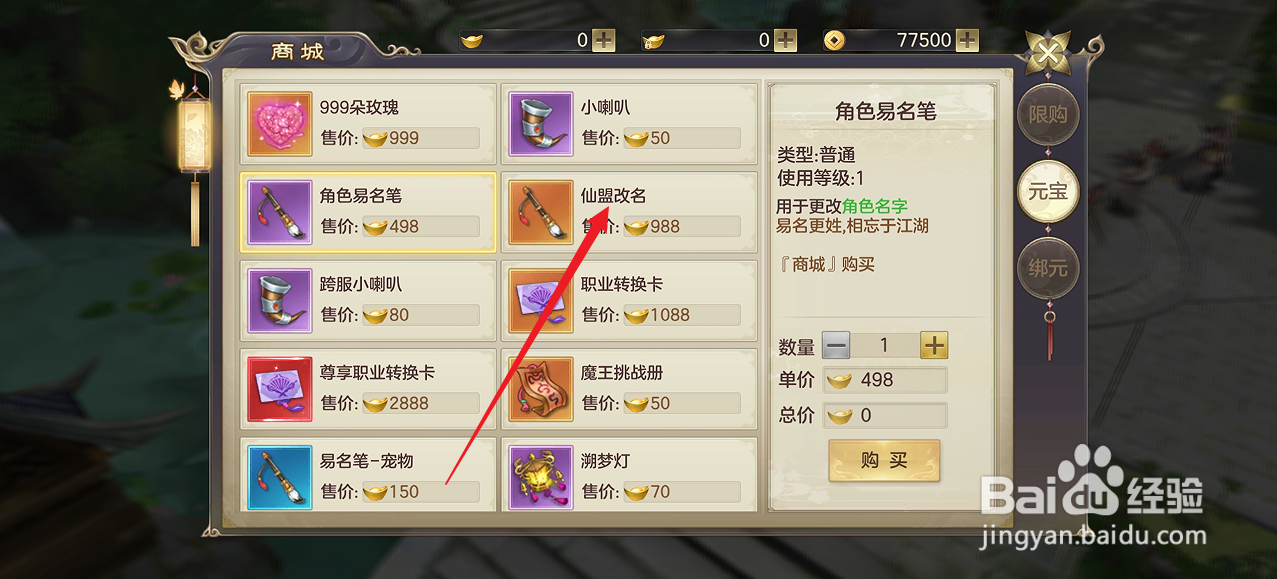Pick the 易名笔-宠物 brush icon
The width and height of the screenshot is (1277, 579).
pyautogui.click(x=280, y=477)
